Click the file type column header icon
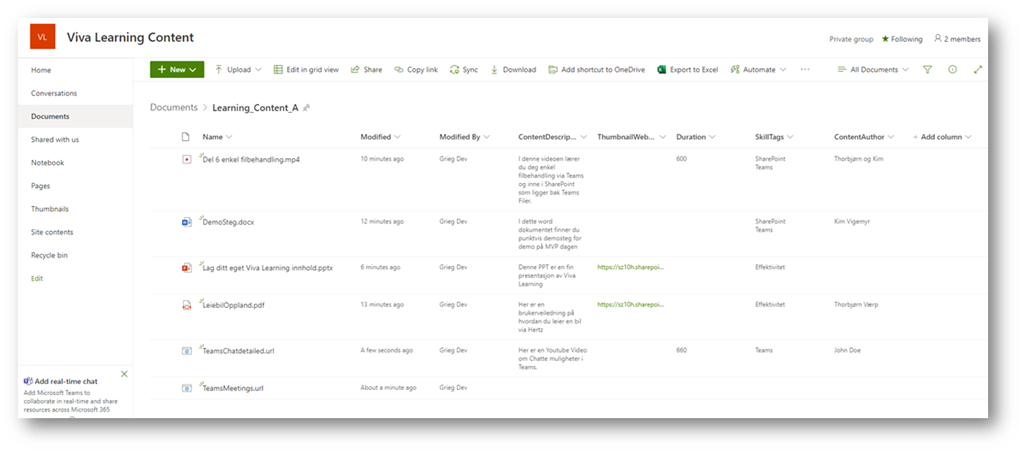Viewport: 1024px width, 454px height. click(x=185, y=137)
